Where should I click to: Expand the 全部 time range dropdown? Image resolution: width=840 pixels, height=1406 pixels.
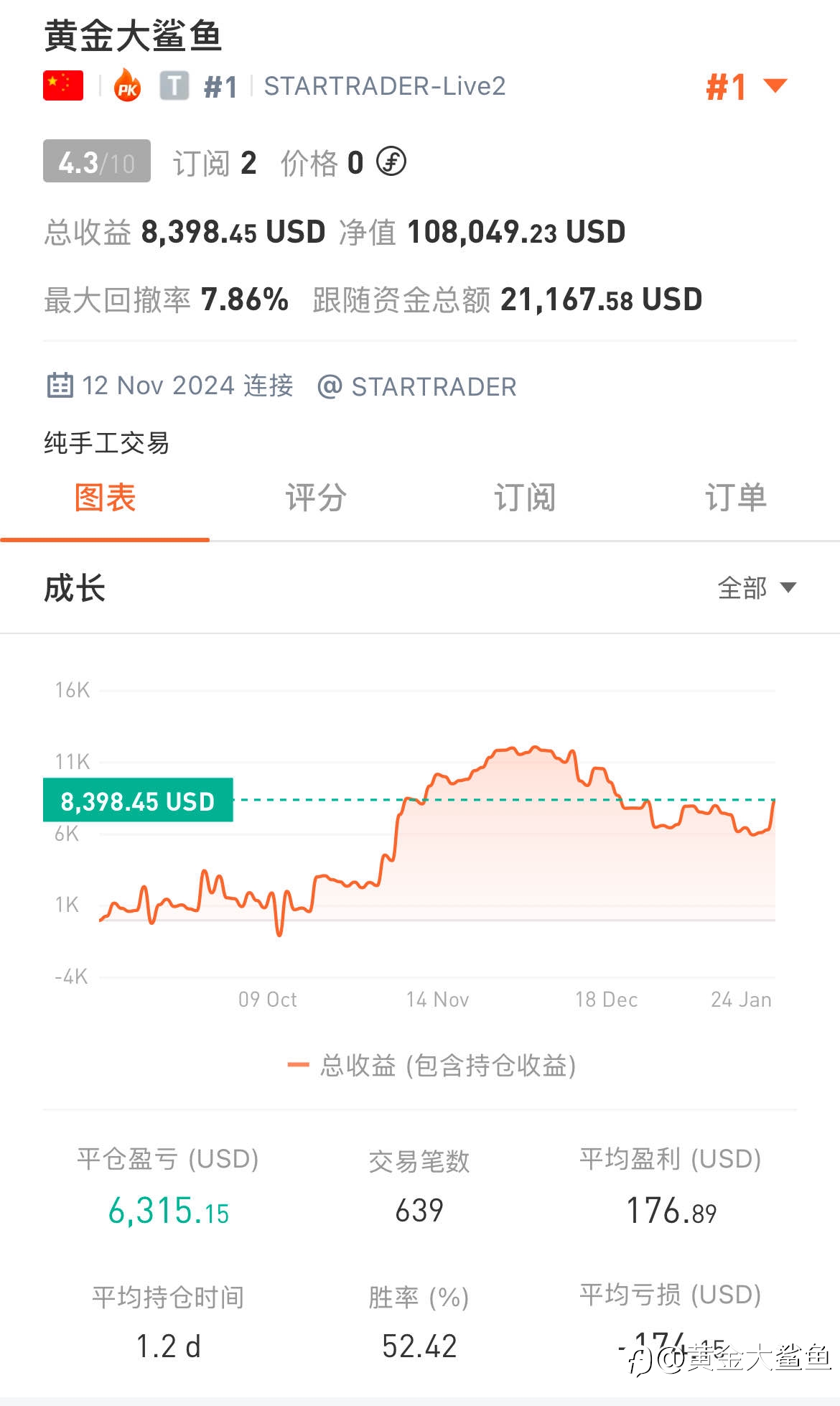[757, 587]
